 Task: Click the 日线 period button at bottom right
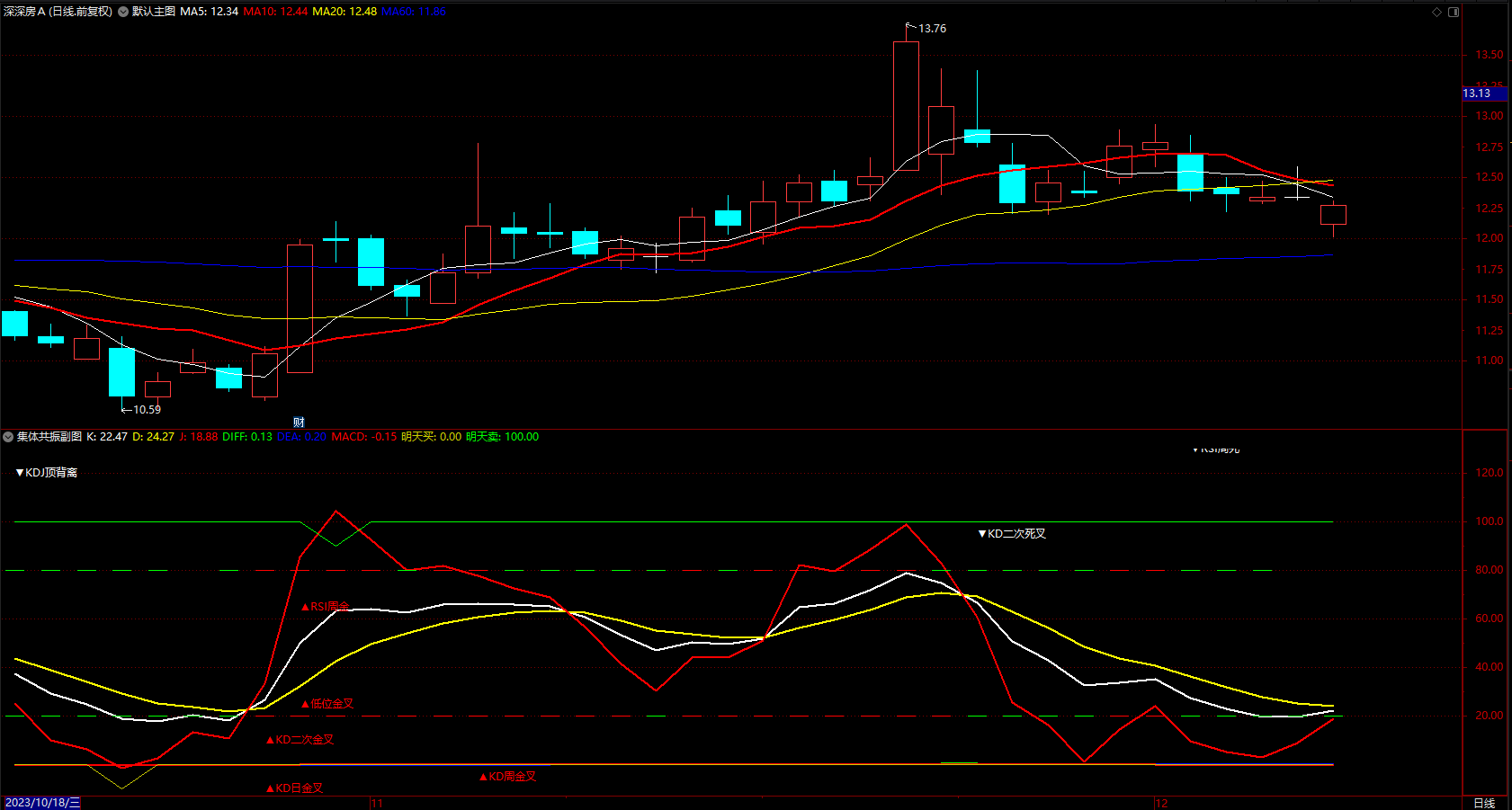1484,803
